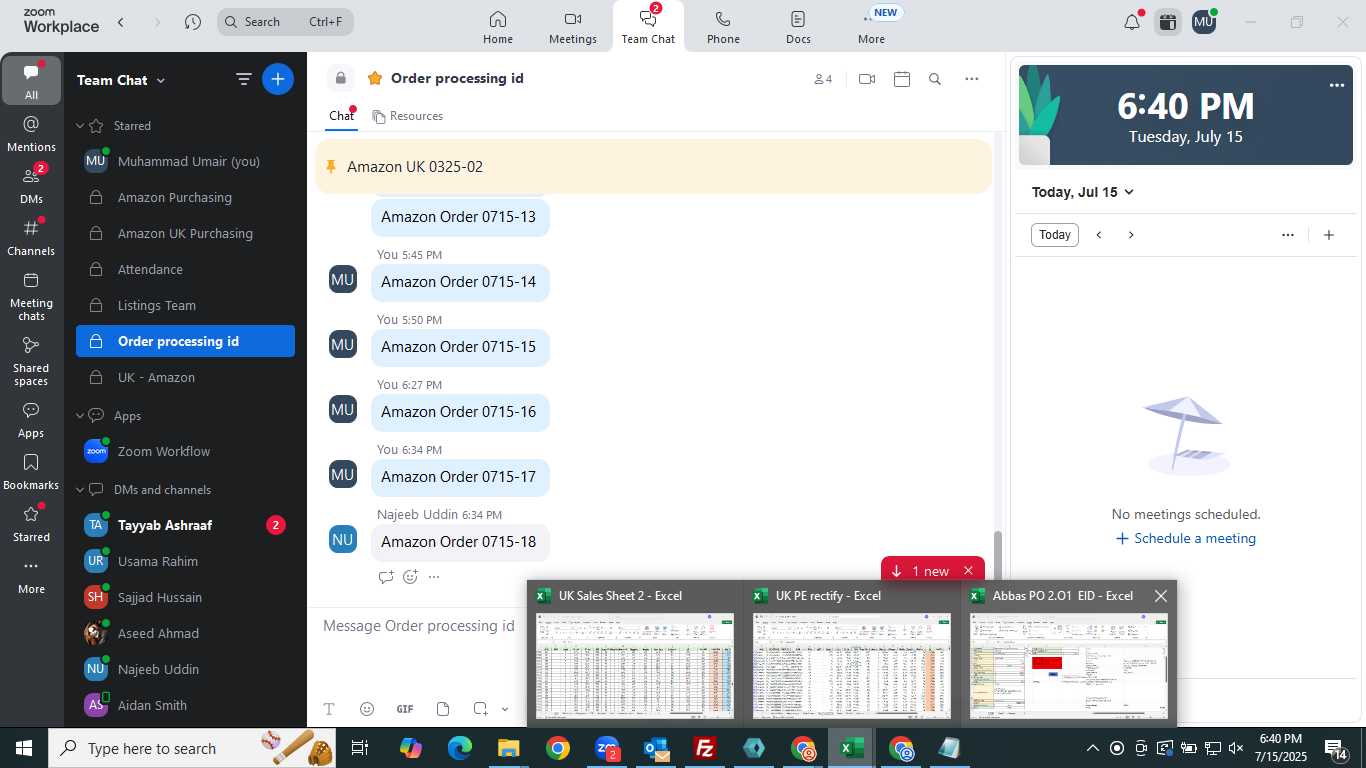Image resolution: width=1366 pixels, height=768 pixels.
Task: Open the MU profile avatar menu
Action: click(x=1204, y=22)
